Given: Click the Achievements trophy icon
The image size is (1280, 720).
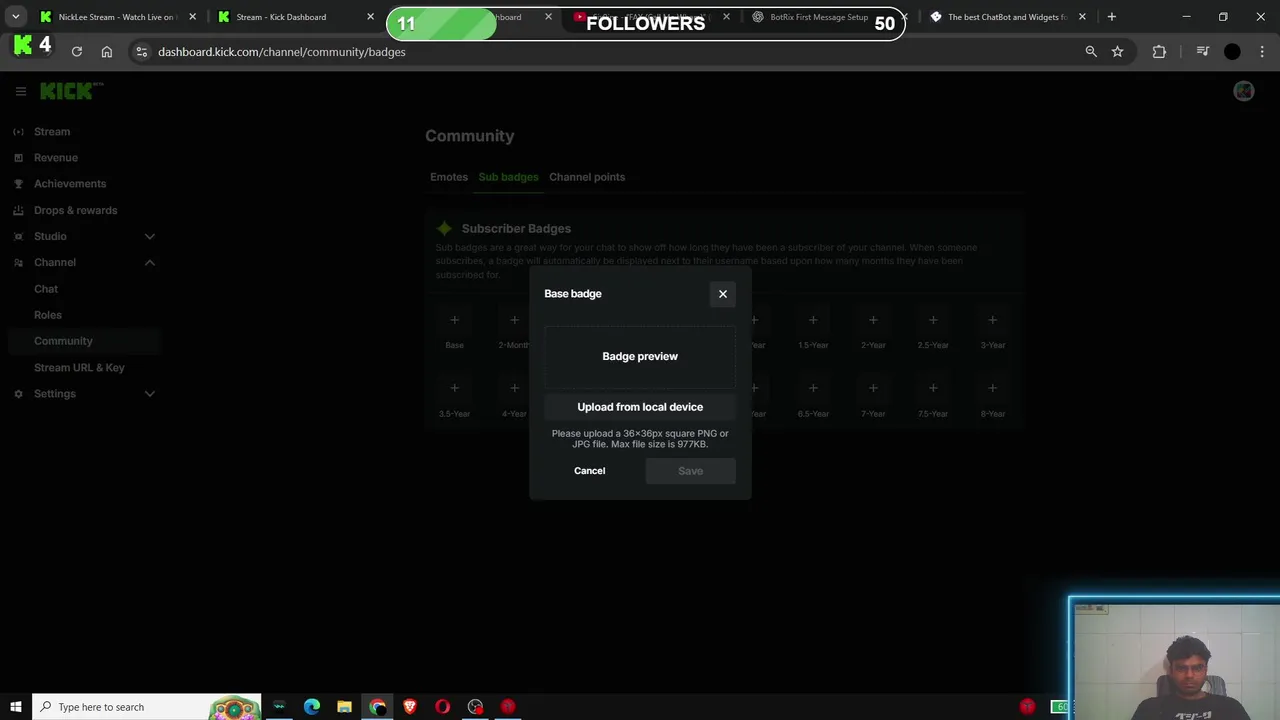Looking at the screenshot, I should (18, 184).
